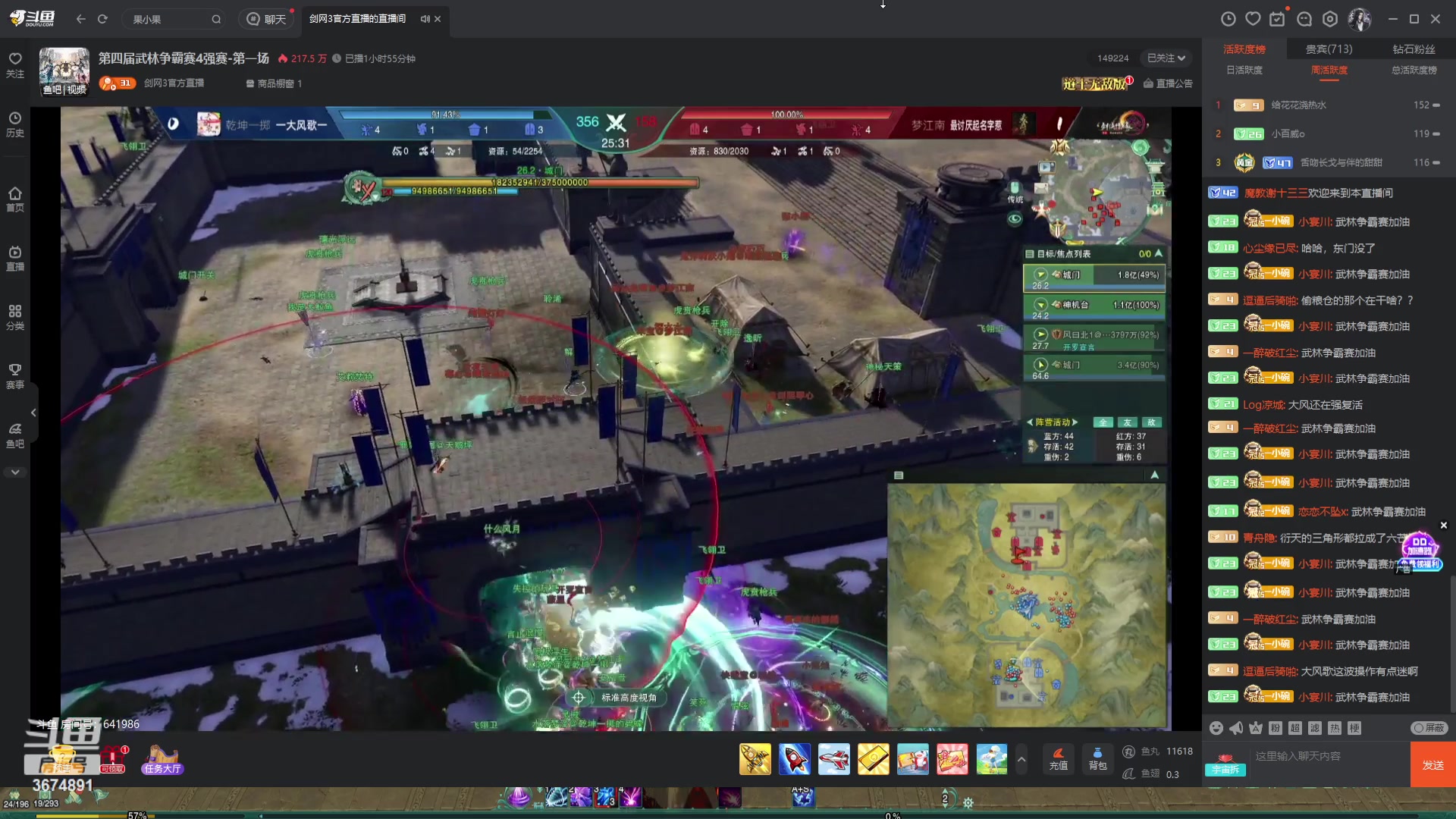Screen dimensions: 1456x819
Task: Open 赛事 trophy in left sidebar
Action: point(15,377)
